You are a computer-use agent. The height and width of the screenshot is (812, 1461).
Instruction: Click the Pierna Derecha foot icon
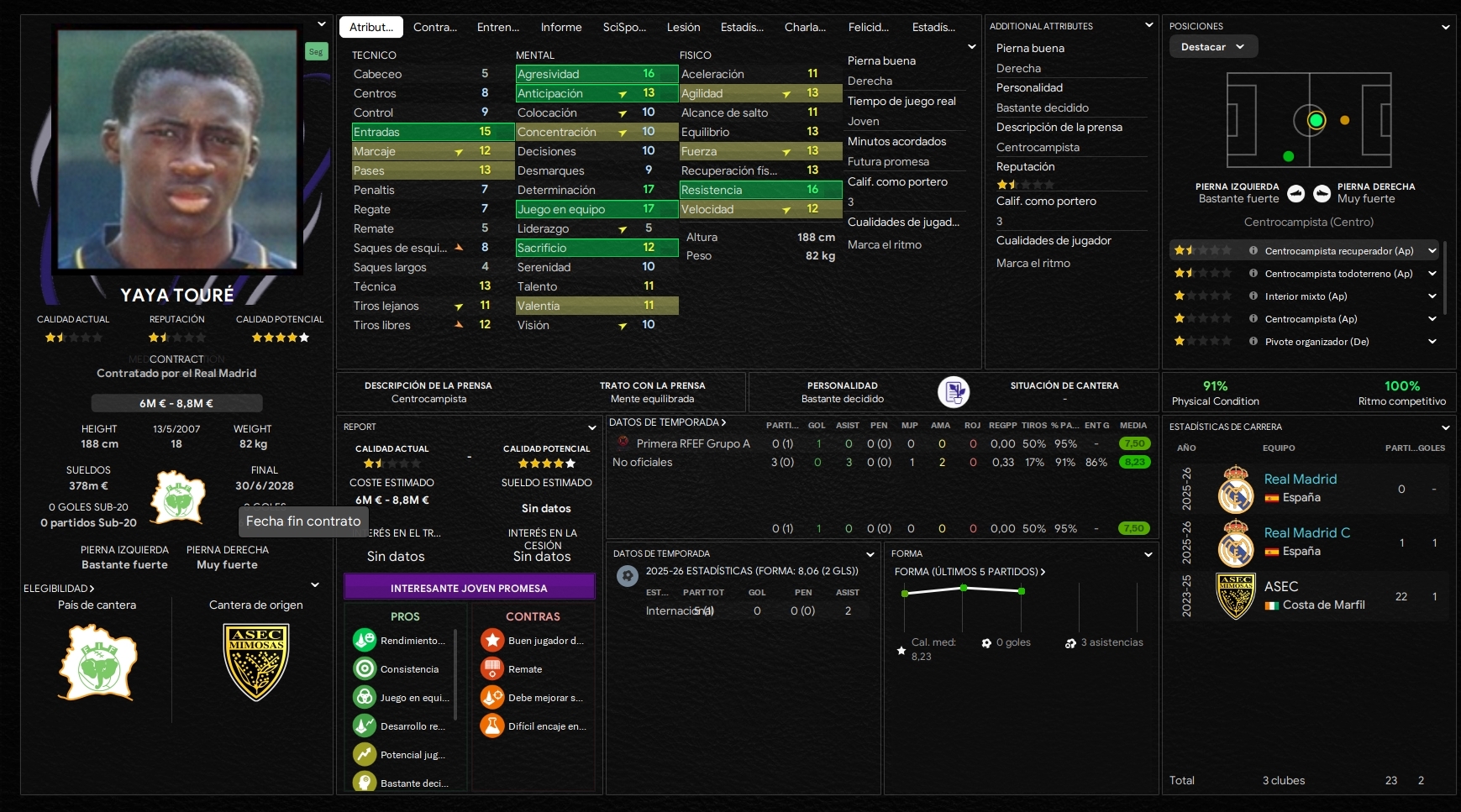click(x=1322, y=194)
